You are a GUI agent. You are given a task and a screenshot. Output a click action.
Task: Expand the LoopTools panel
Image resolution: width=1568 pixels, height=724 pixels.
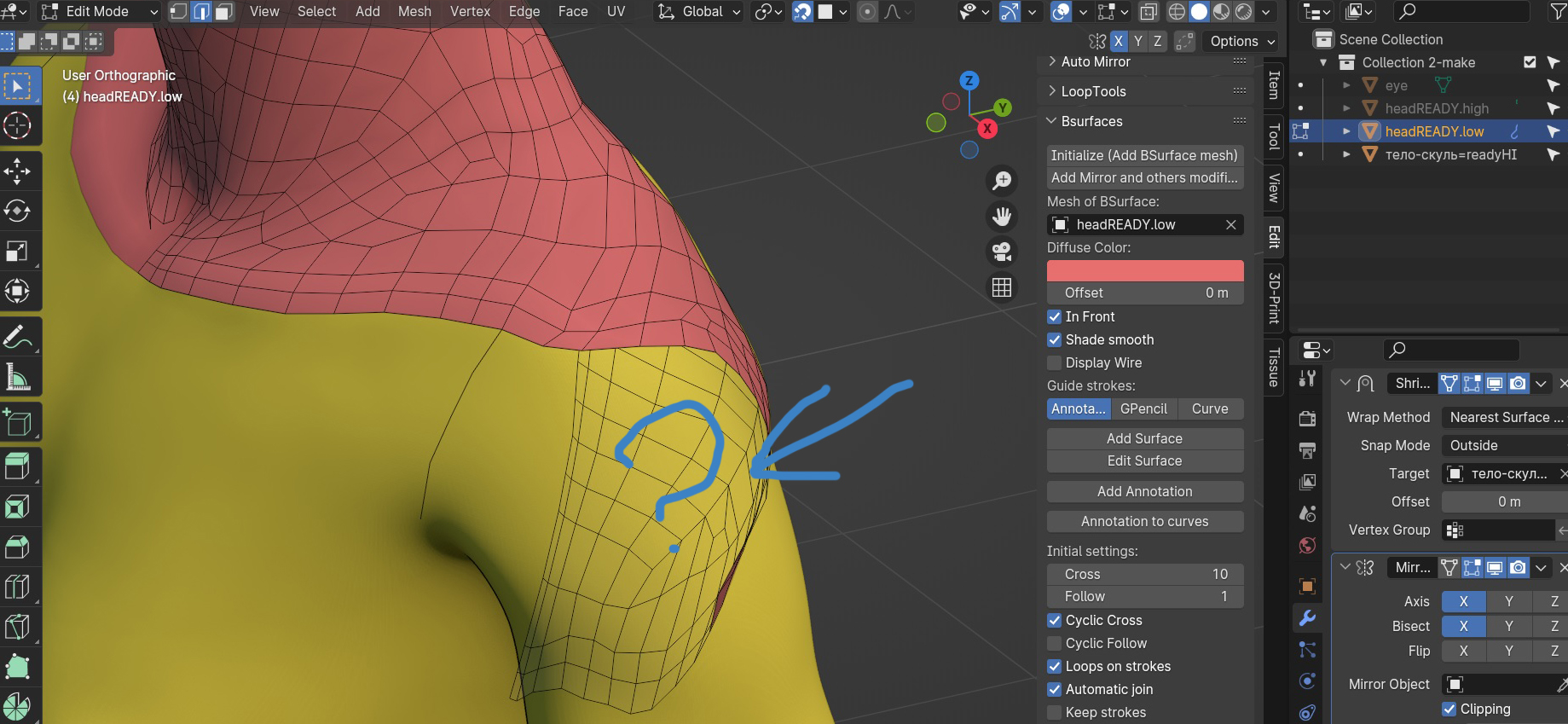tap(1093, 91)
